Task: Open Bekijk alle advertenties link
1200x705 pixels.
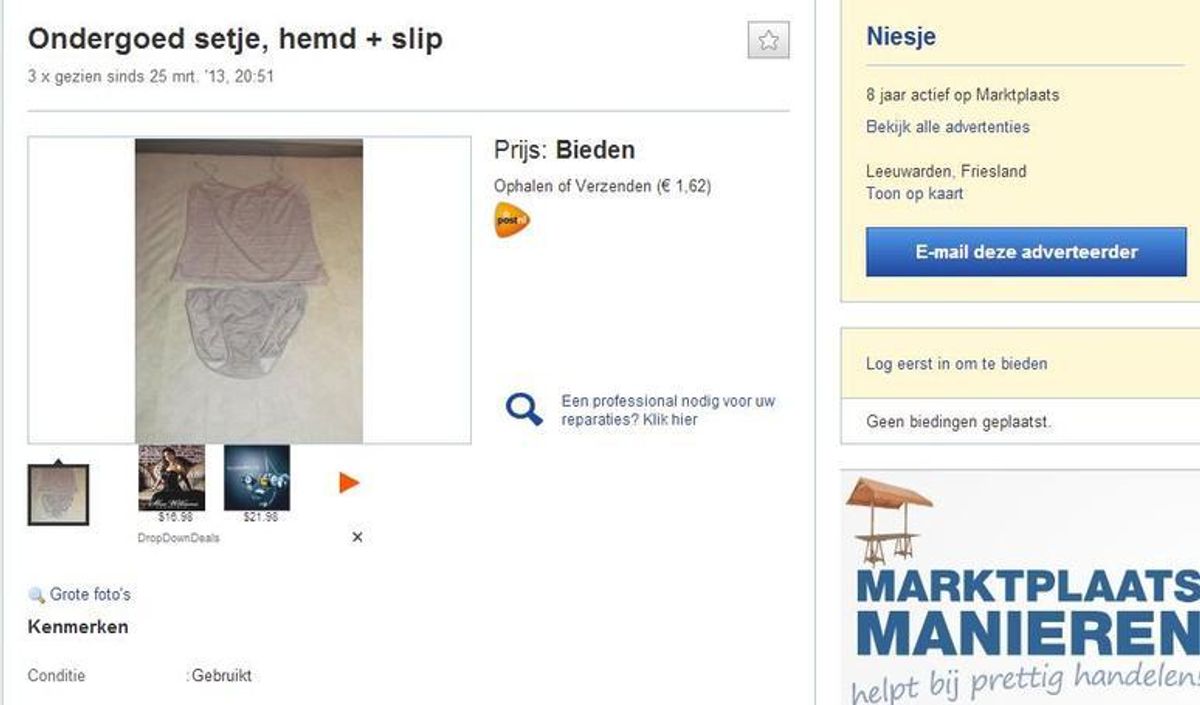Action: click(947, 127)
